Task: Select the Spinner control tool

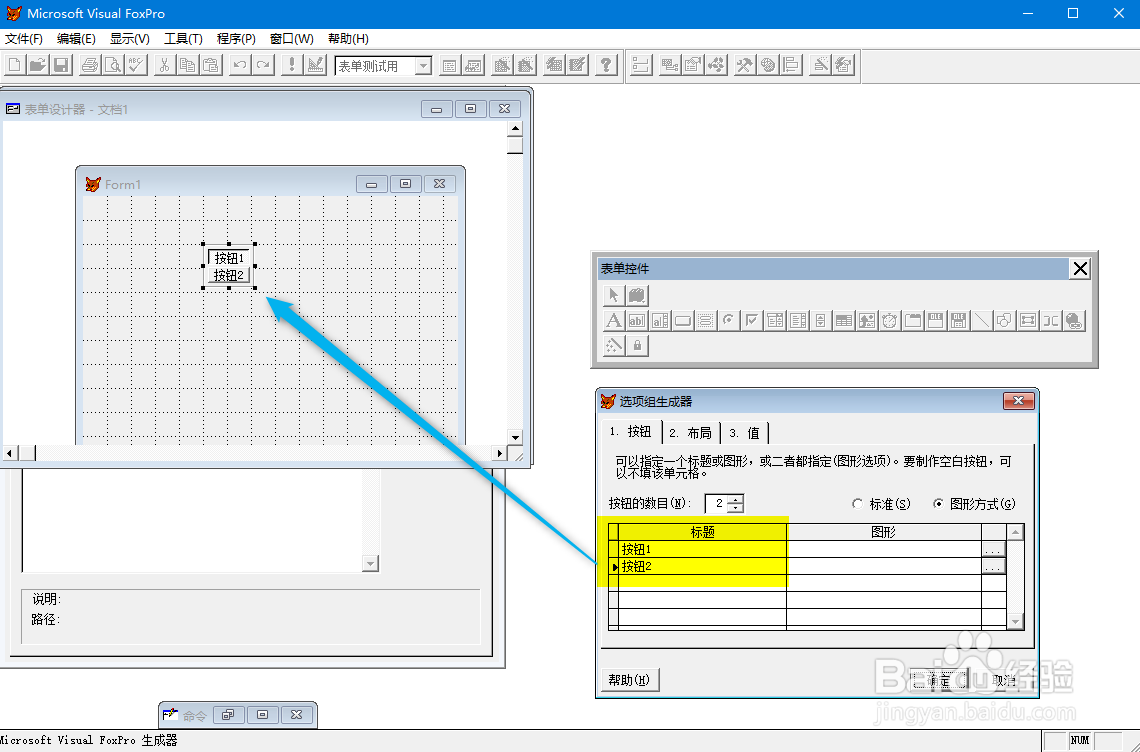Action: 821,321
